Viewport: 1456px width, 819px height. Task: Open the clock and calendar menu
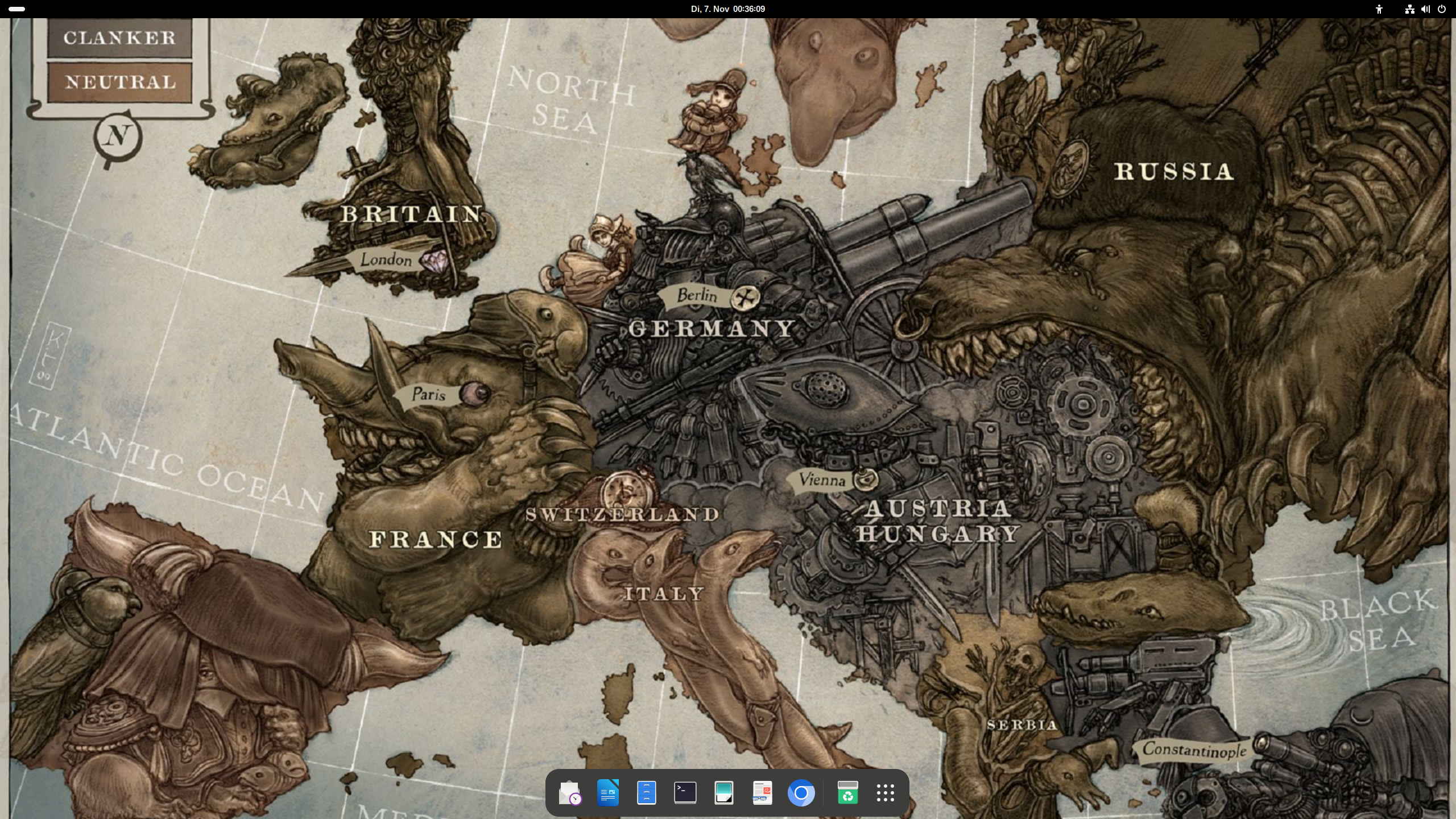(x=727, y=9)
